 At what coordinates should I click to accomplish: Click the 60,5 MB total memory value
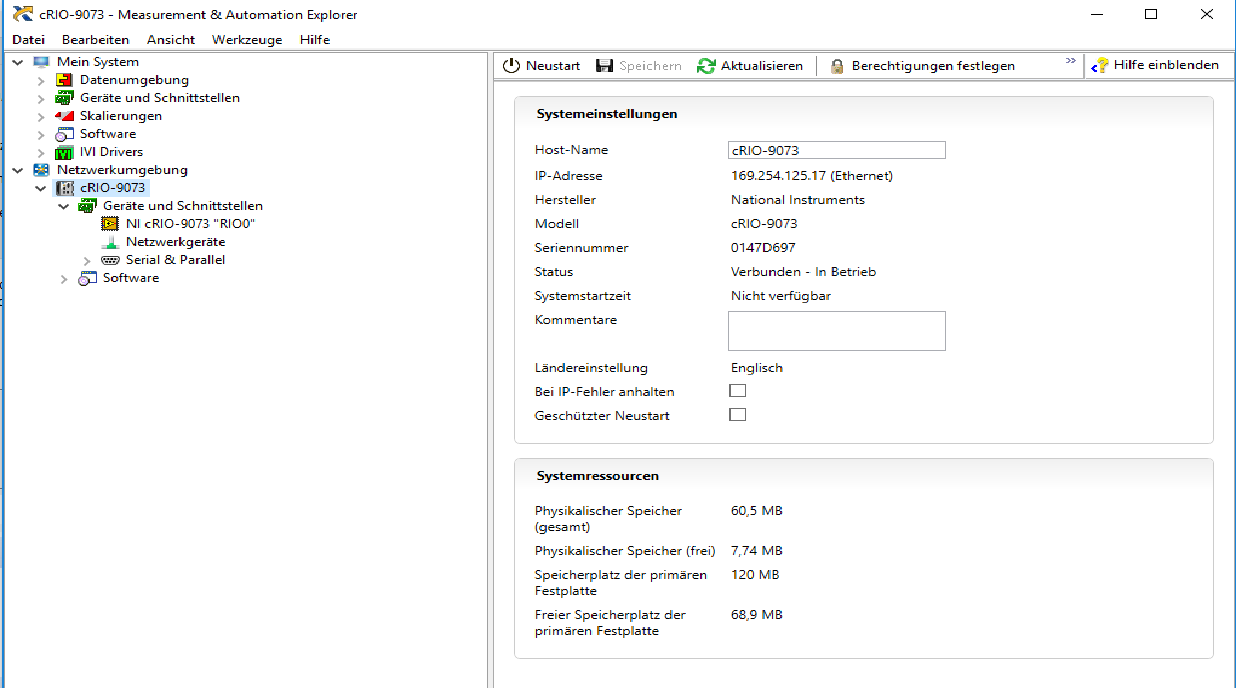tap(757, 511)
